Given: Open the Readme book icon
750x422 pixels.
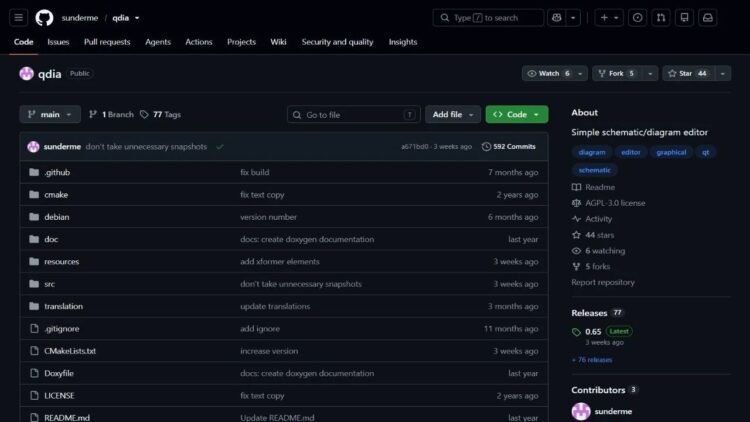Looking at the screenshot, I should click(576, 187).
